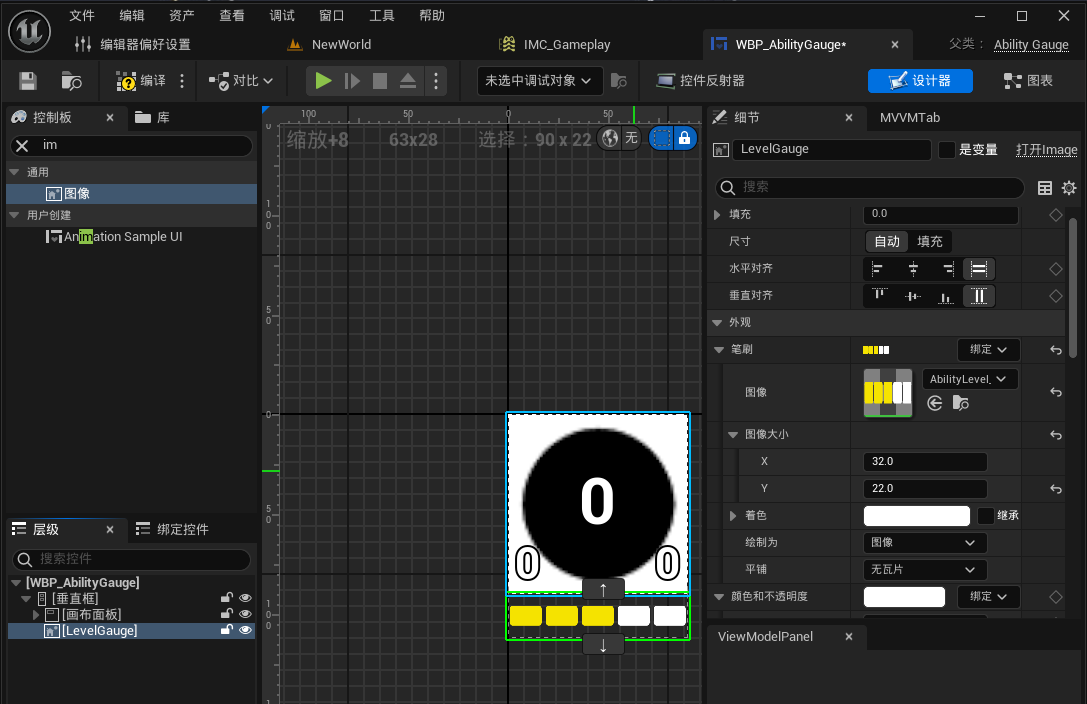Image resolution: width=1087 pixels, height=704 pixels.
Task: Set horizontal alignment to left
Action: 878,269
